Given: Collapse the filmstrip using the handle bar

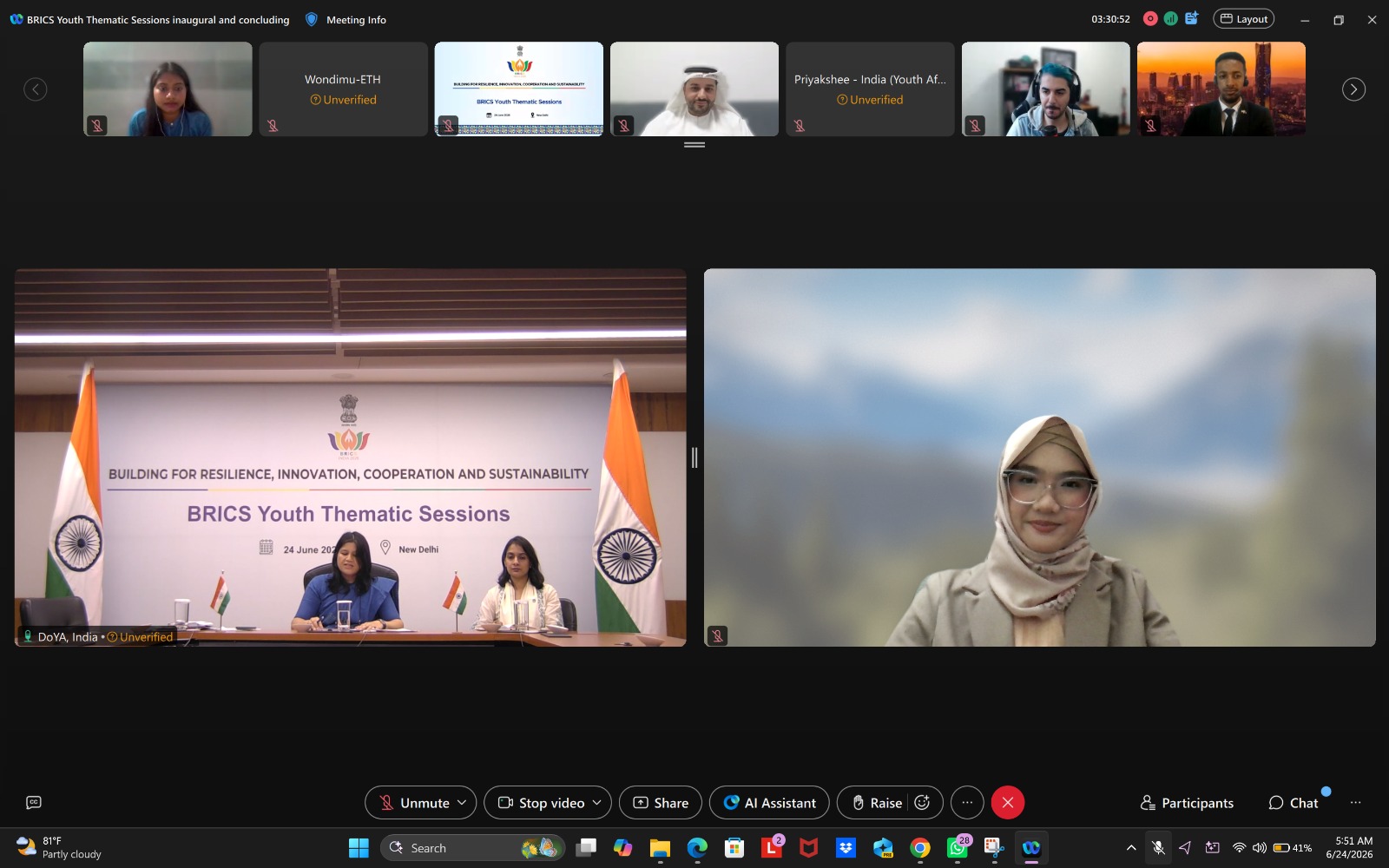Looking at the screenshot, I should pyautogui.click(x=694, y=145).
